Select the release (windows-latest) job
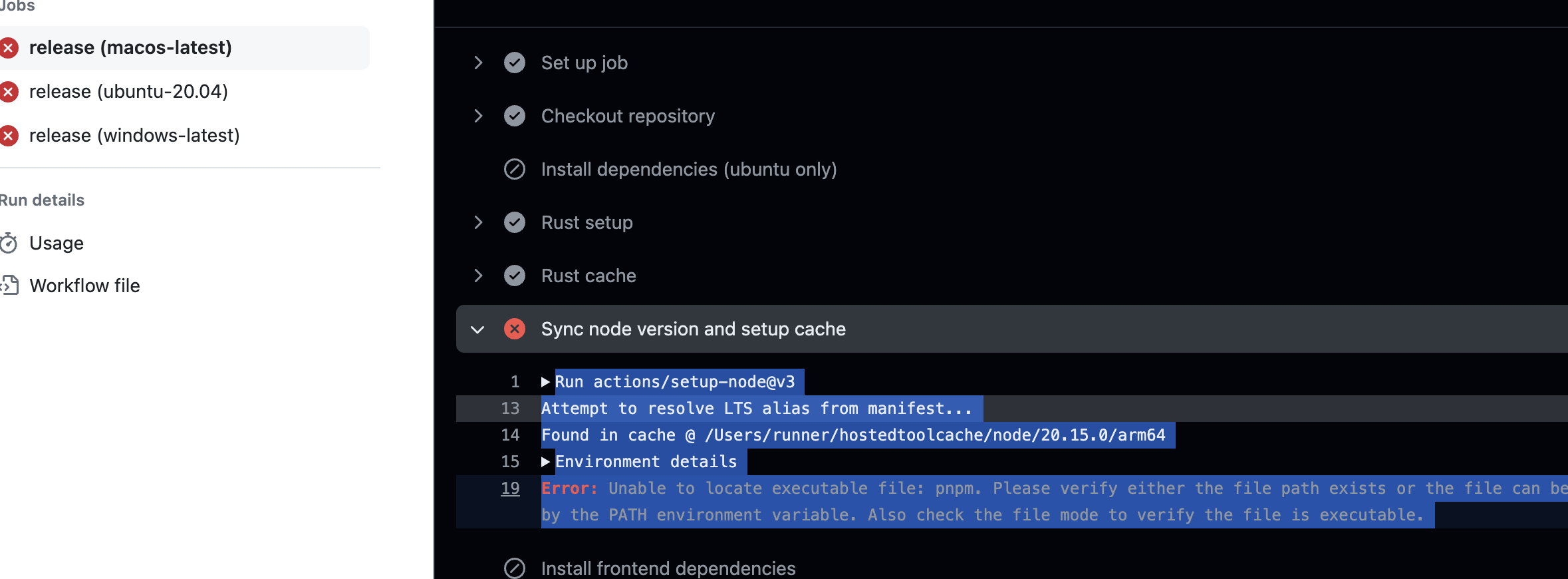 point(134,136)
